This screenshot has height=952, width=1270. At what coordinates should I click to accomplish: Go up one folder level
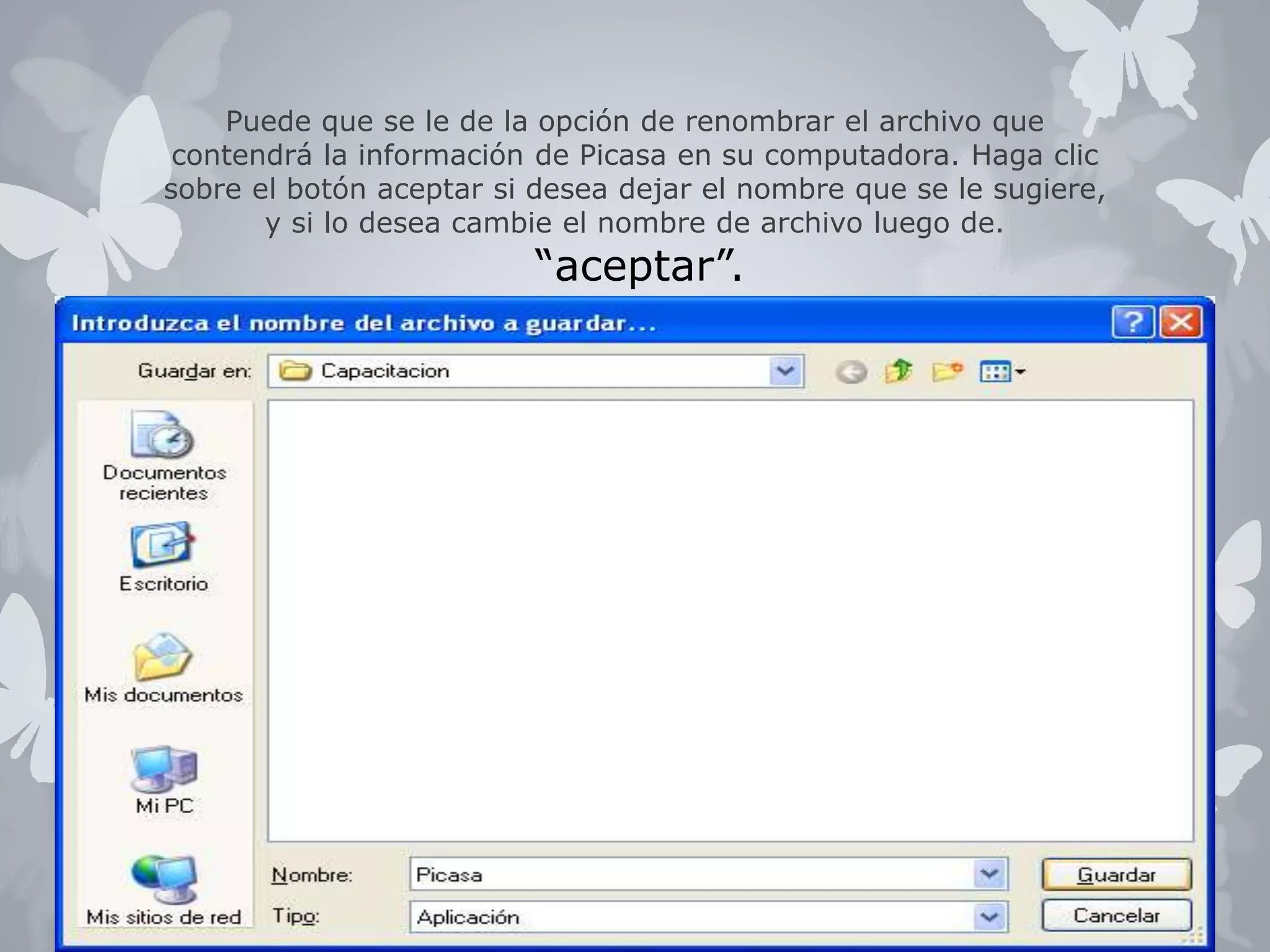[898, 371]
